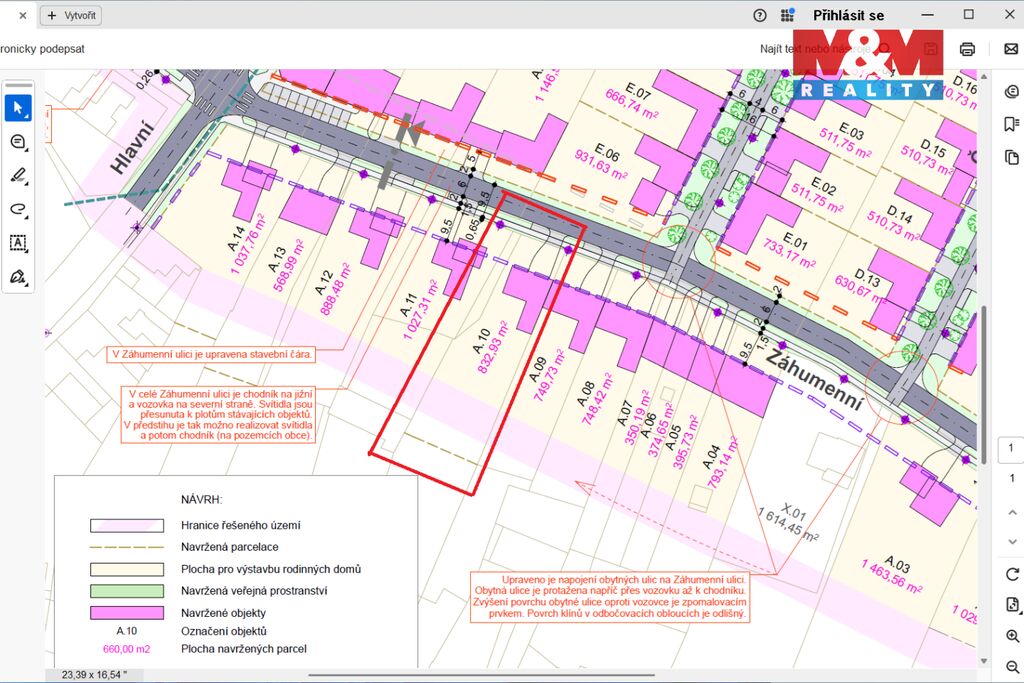The width and height of the screenshot is (1024, 683).
Task: Open the fill and sign pen tool
Action: (x=18, y=277)
